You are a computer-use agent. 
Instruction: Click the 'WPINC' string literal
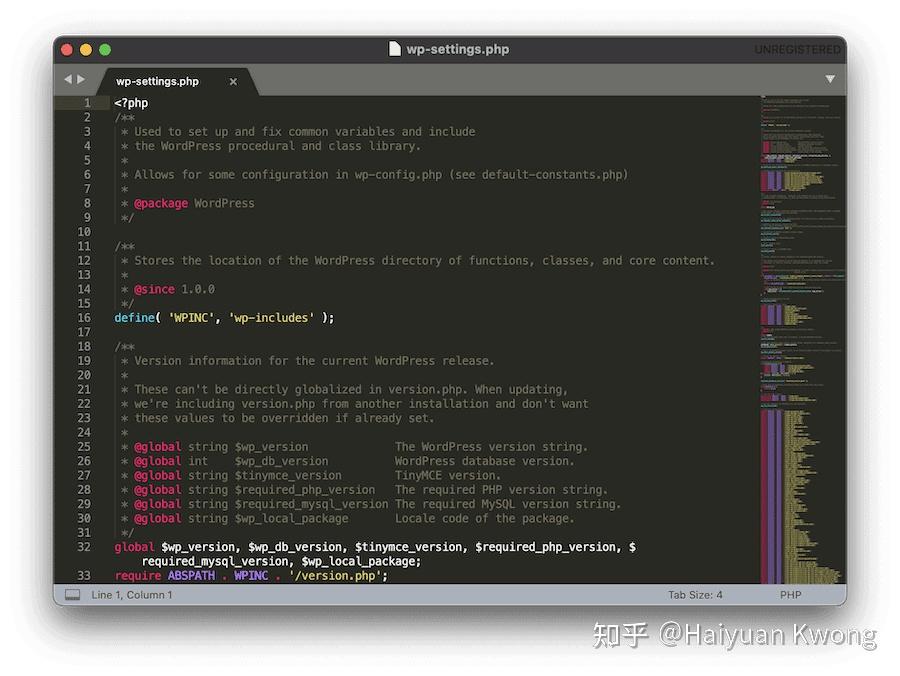coord(191,317)
